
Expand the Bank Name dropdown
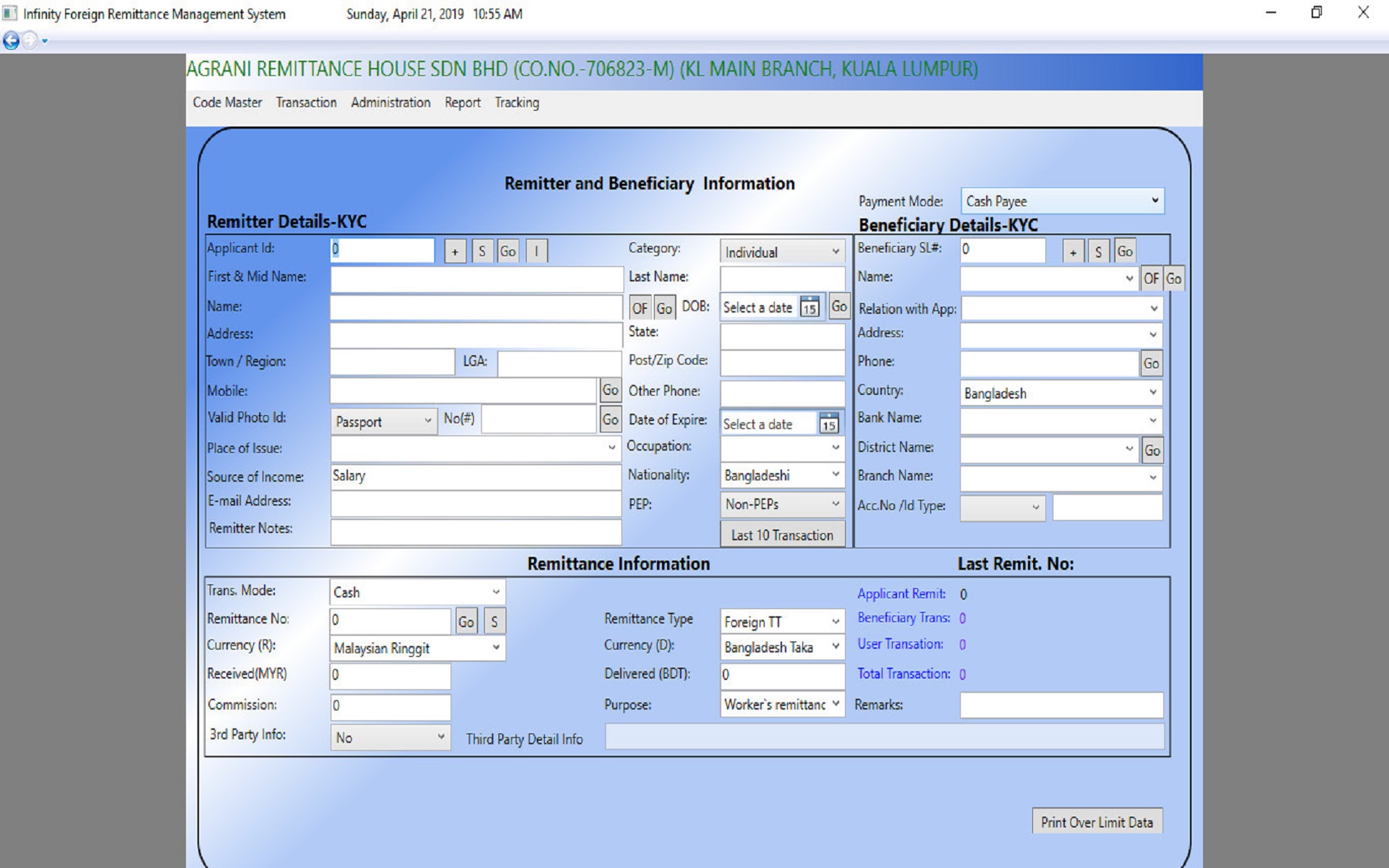click(1061, 420)
